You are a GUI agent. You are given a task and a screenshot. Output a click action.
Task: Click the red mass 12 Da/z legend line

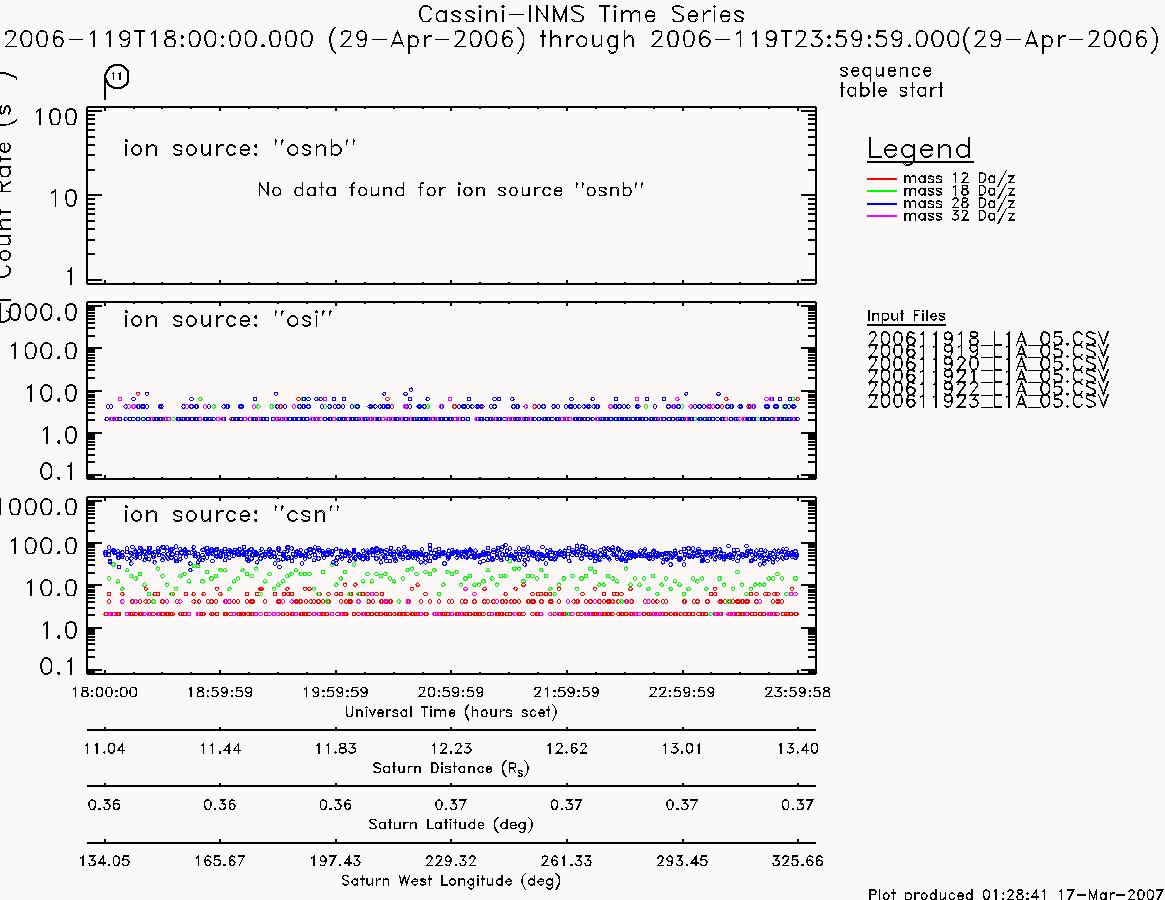click(x=882, y=179)
